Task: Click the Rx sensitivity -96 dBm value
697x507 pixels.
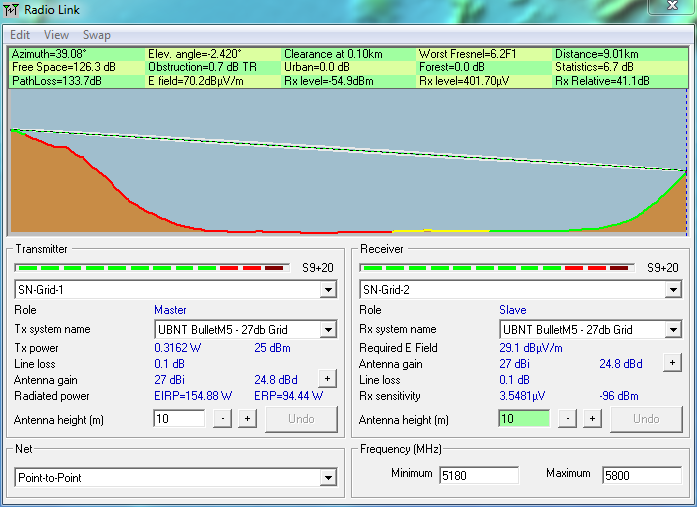Action: (619, 395)
